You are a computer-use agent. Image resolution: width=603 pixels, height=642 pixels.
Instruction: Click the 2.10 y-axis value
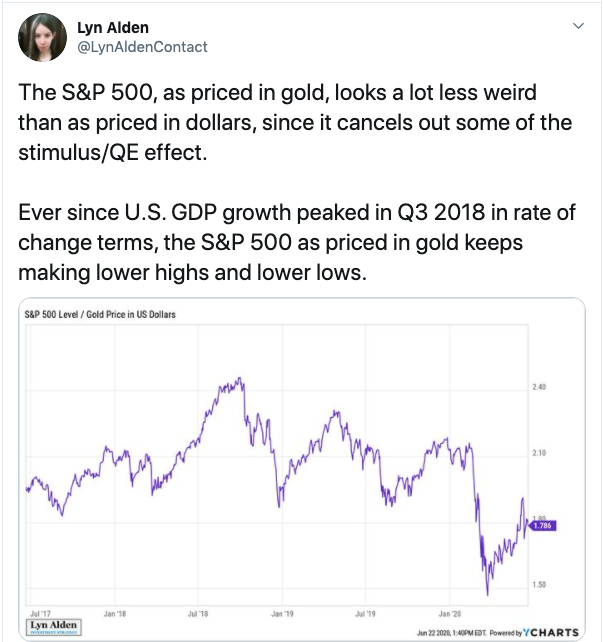click(x=538, y=453)
